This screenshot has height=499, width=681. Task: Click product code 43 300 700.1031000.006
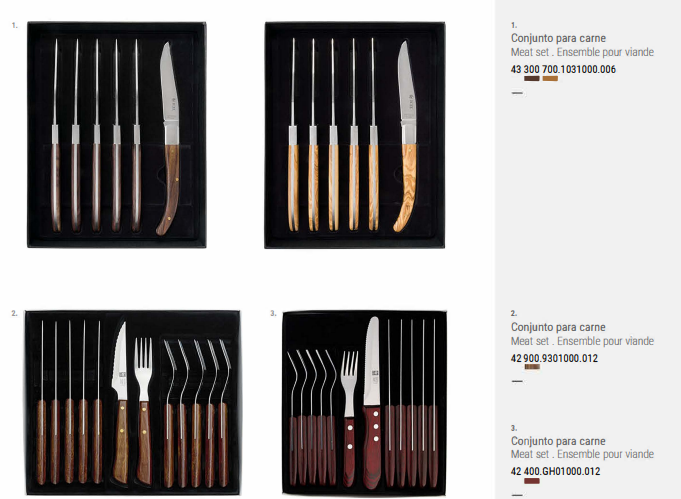(563, 69)
